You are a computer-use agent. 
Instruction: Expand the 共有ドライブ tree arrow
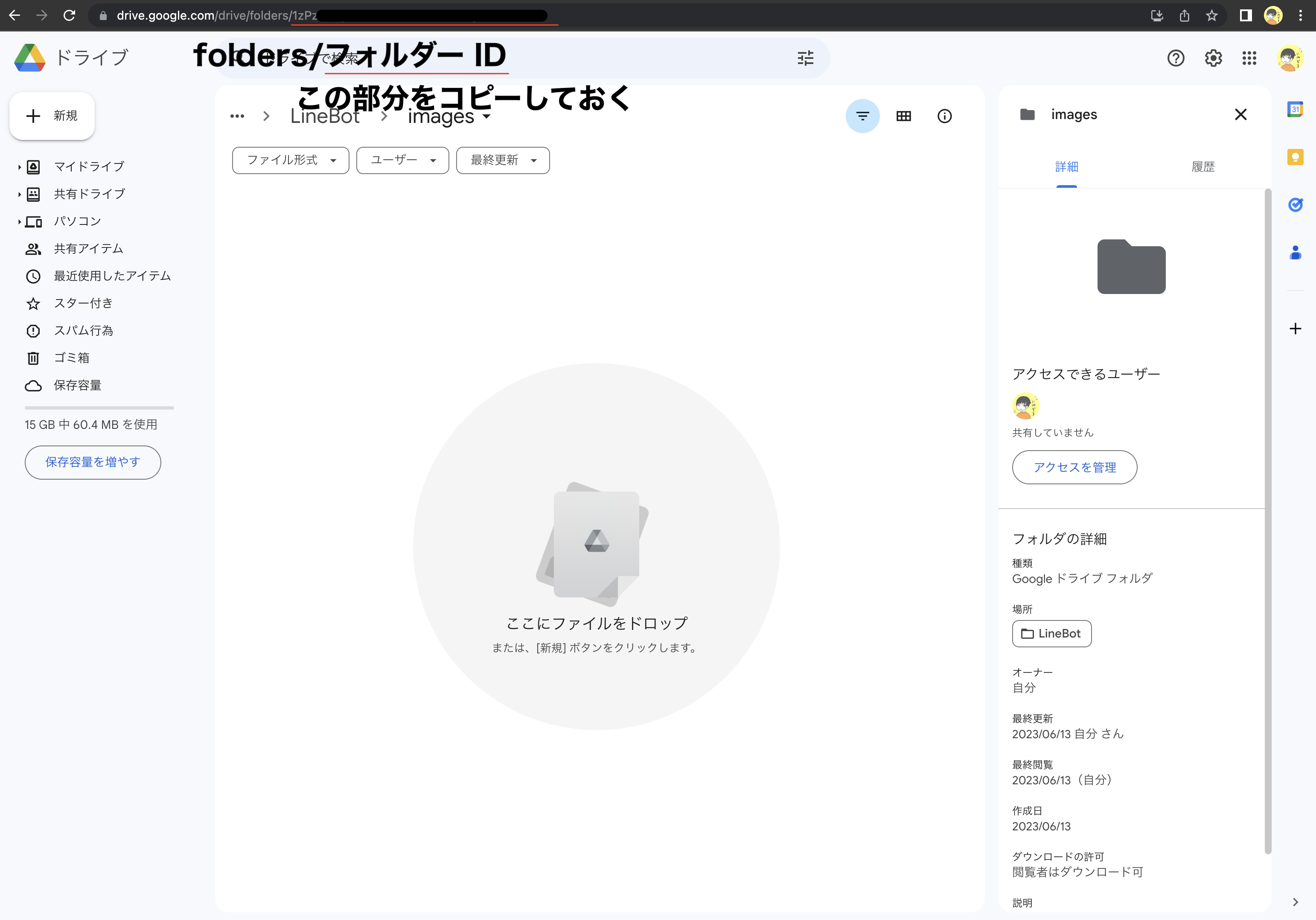click(x=19, y=195)
